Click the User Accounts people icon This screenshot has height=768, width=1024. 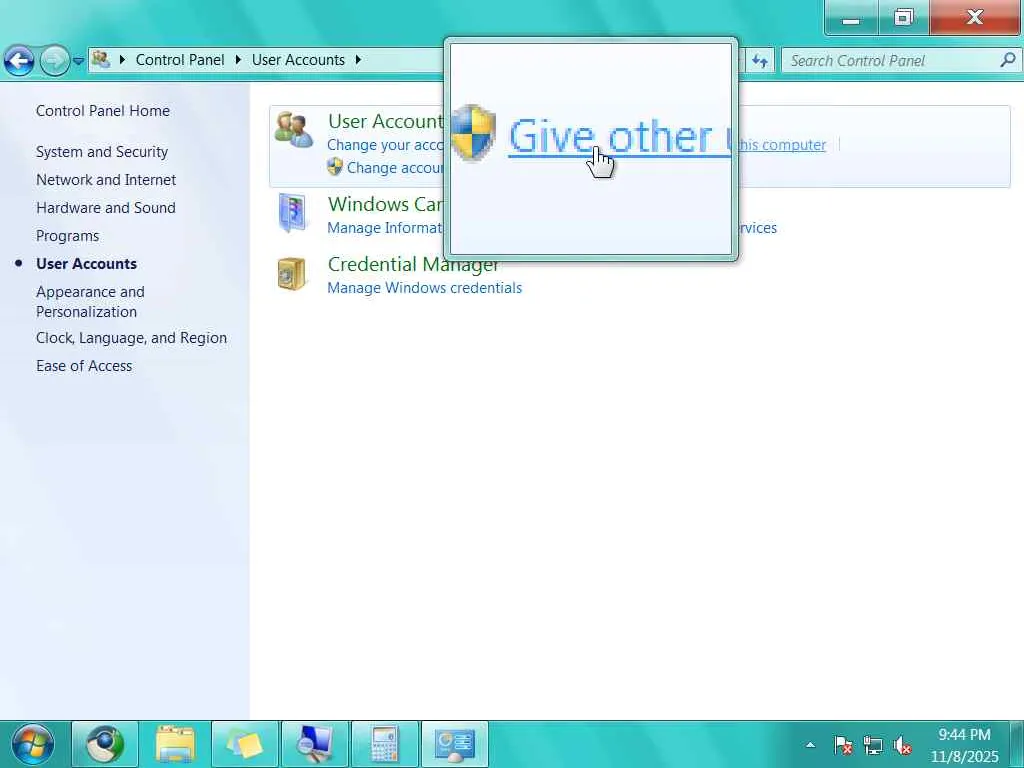(293, 129)
